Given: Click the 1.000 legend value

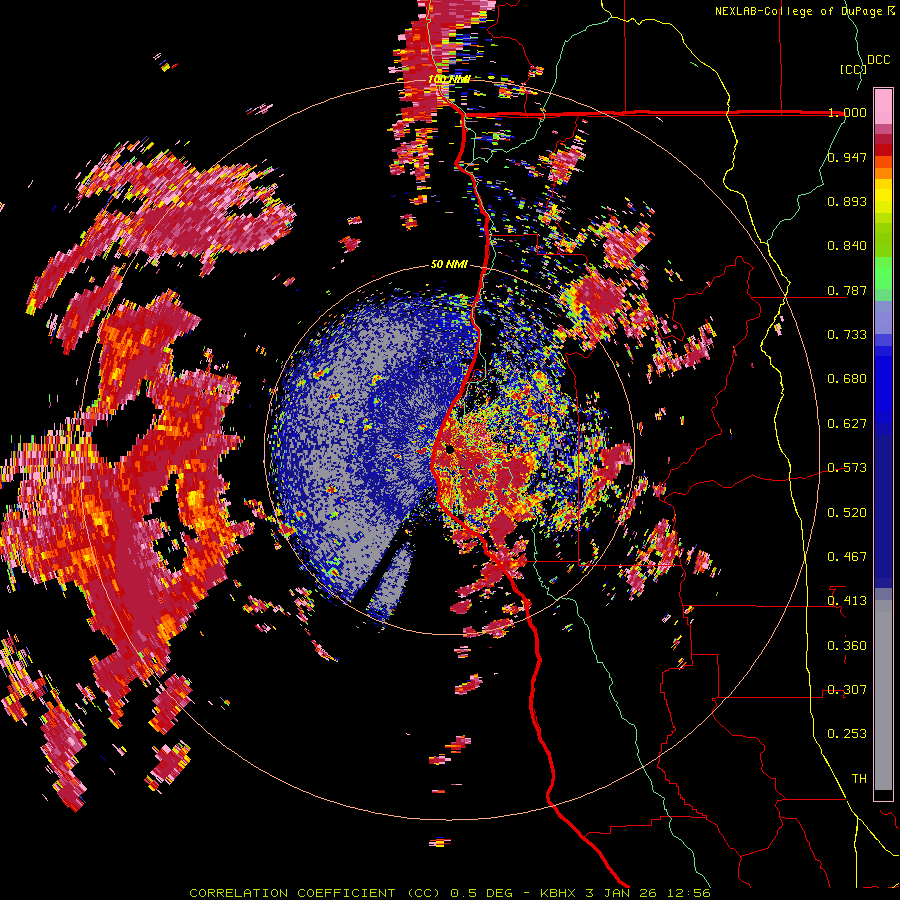Looking at the screenshot, I should click(x=847, y=112).
